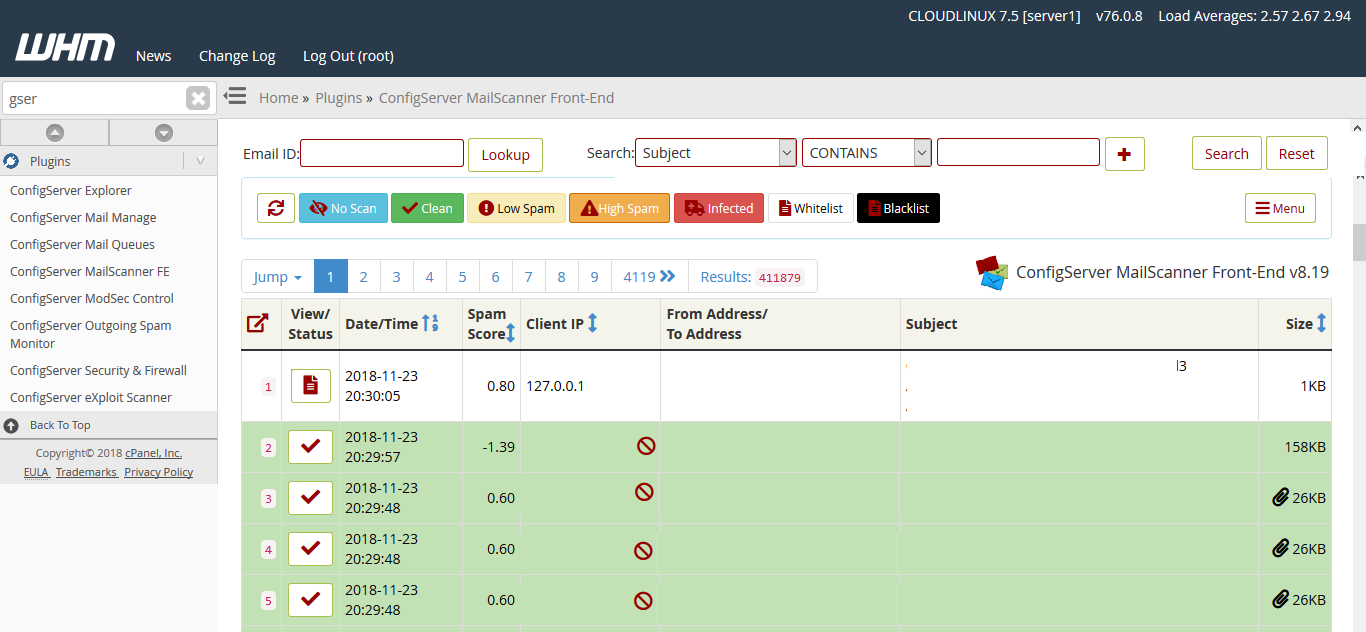The image size is (1366, 632).
Task: Go to page 5
Action: click(x=463, y=277)
